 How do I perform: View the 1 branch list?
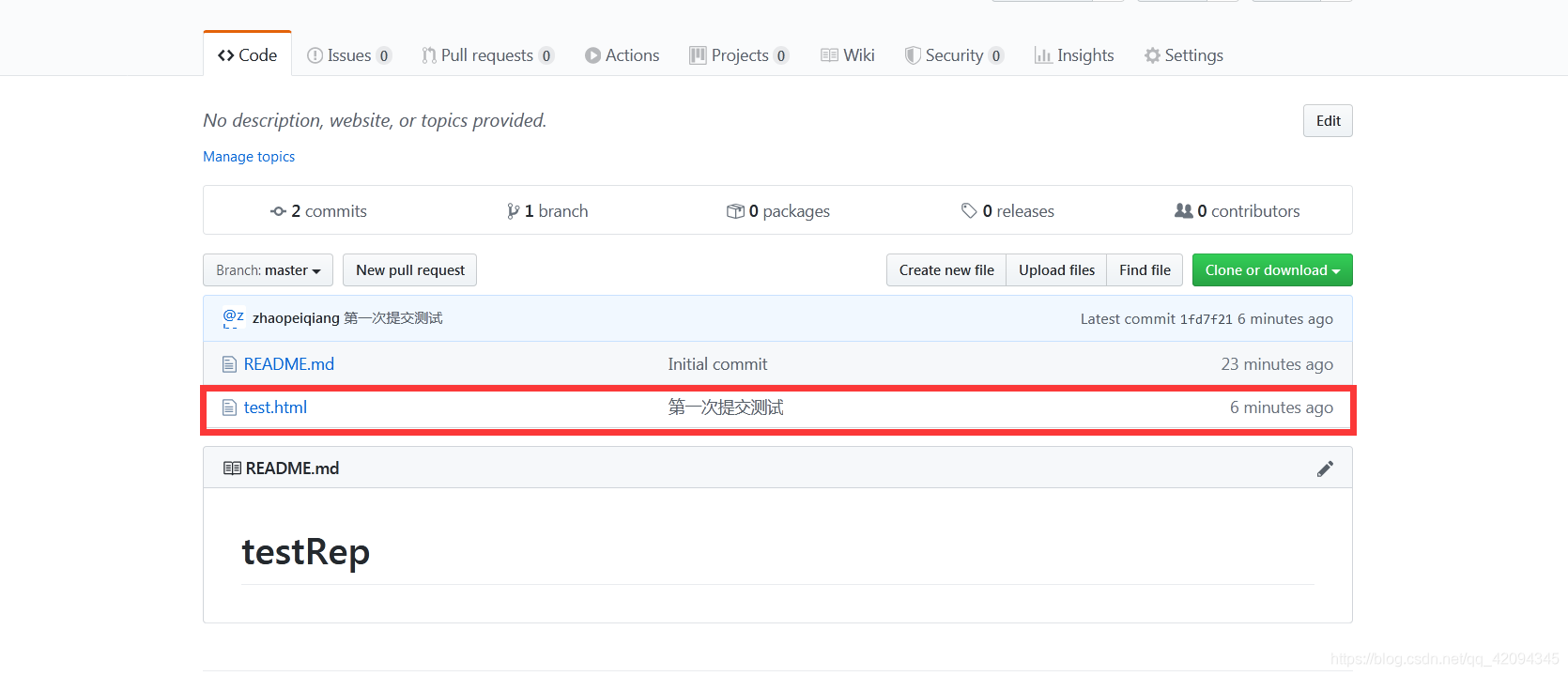point(547,211)
